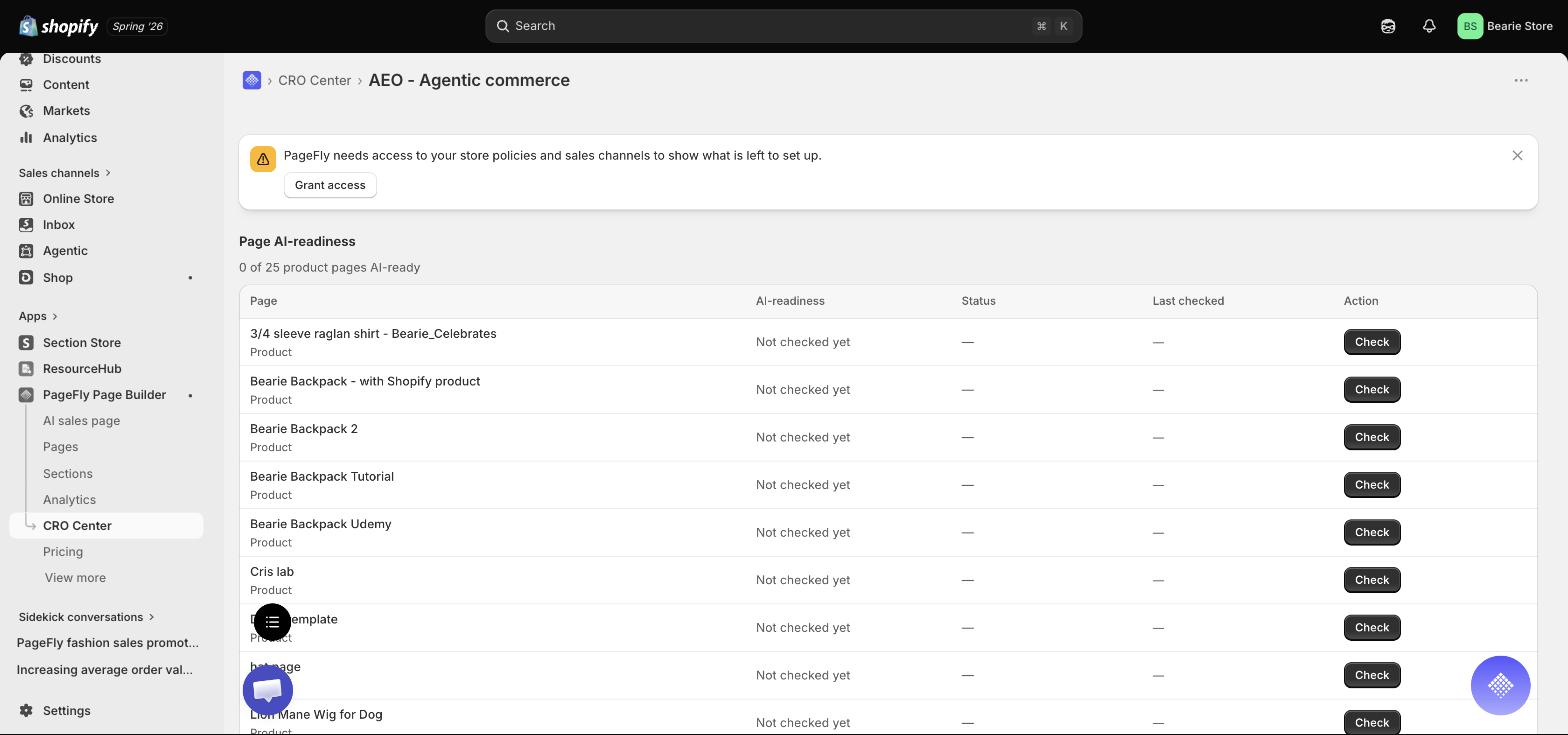This screenshot has width=1568, height=735.
Task: Click the Inbox icon in the sidebar
Action: point(27,225)
